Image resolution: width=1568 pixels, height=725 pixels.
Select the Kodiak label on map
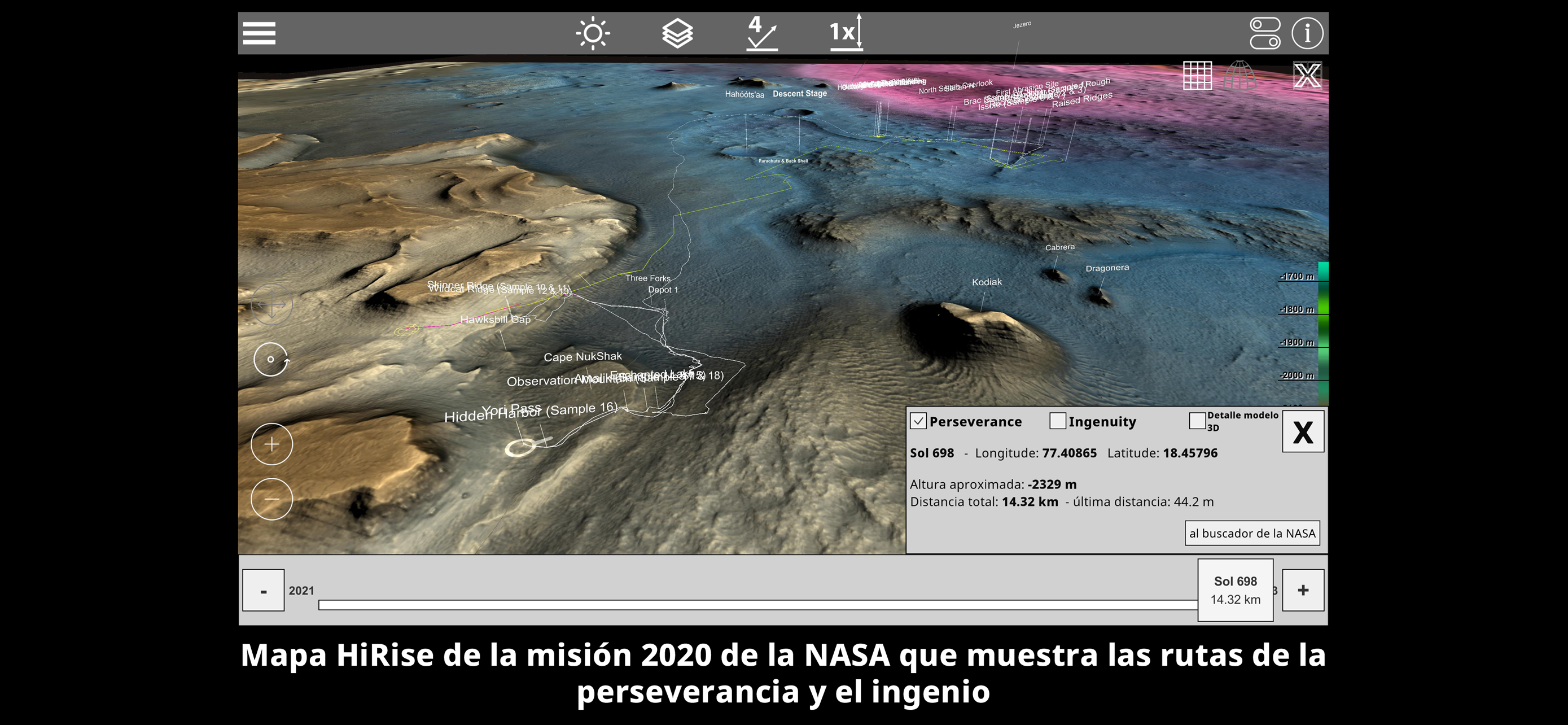tap(986, 282)
